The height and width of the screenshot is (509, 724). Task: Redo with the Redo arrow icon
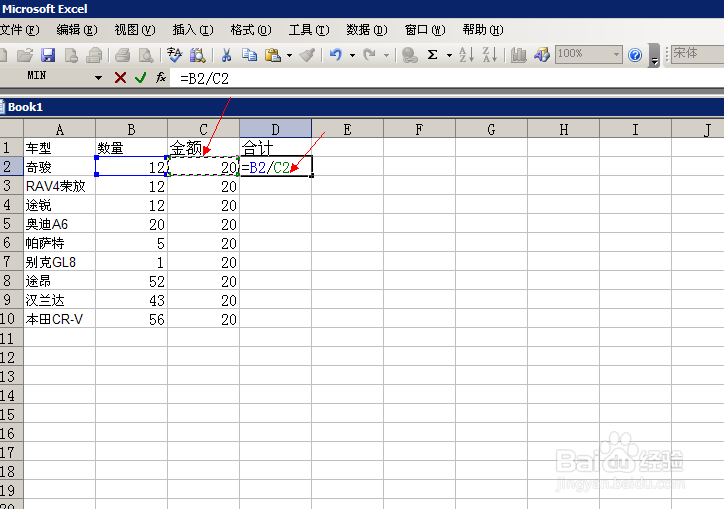pyautogui.click(x=369, y=55)
